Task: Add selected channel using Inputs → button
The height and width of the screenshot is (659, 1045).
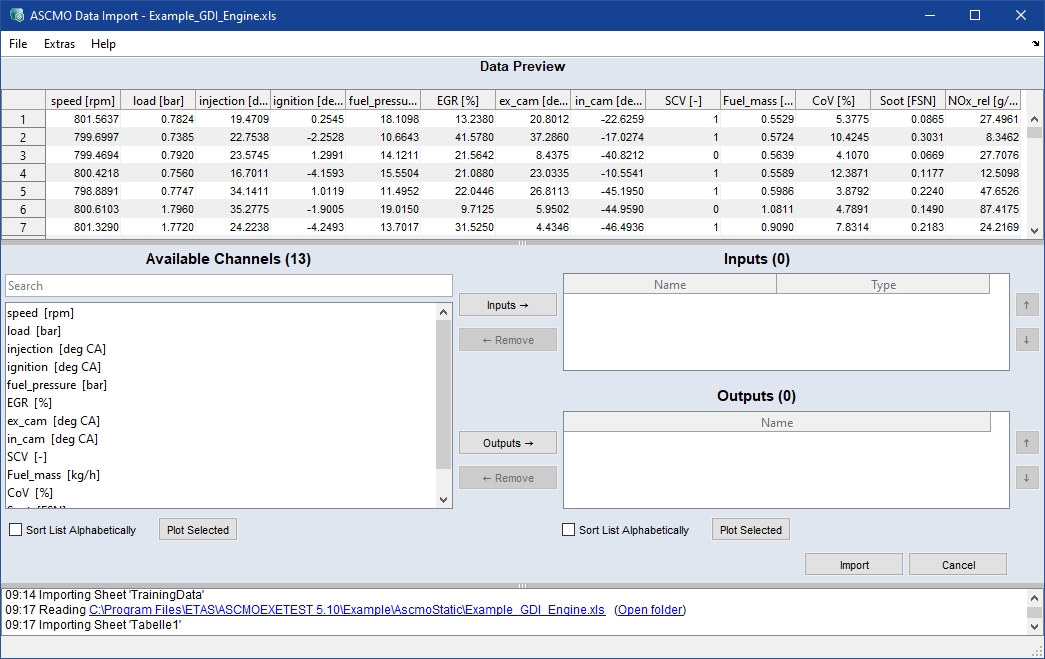Action: click(x=507, y=305)
